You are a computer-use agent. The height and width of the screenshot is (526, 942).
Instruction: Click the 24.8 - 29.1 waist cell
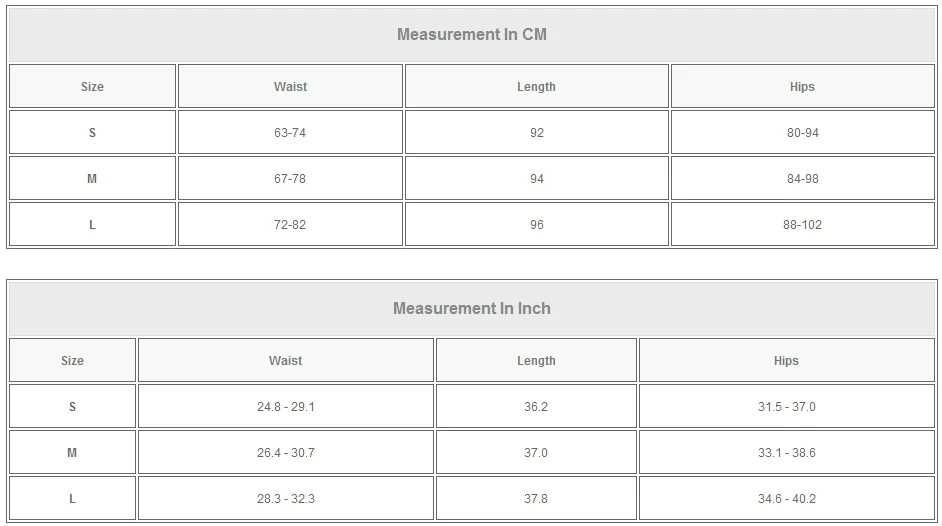point(285,407)
